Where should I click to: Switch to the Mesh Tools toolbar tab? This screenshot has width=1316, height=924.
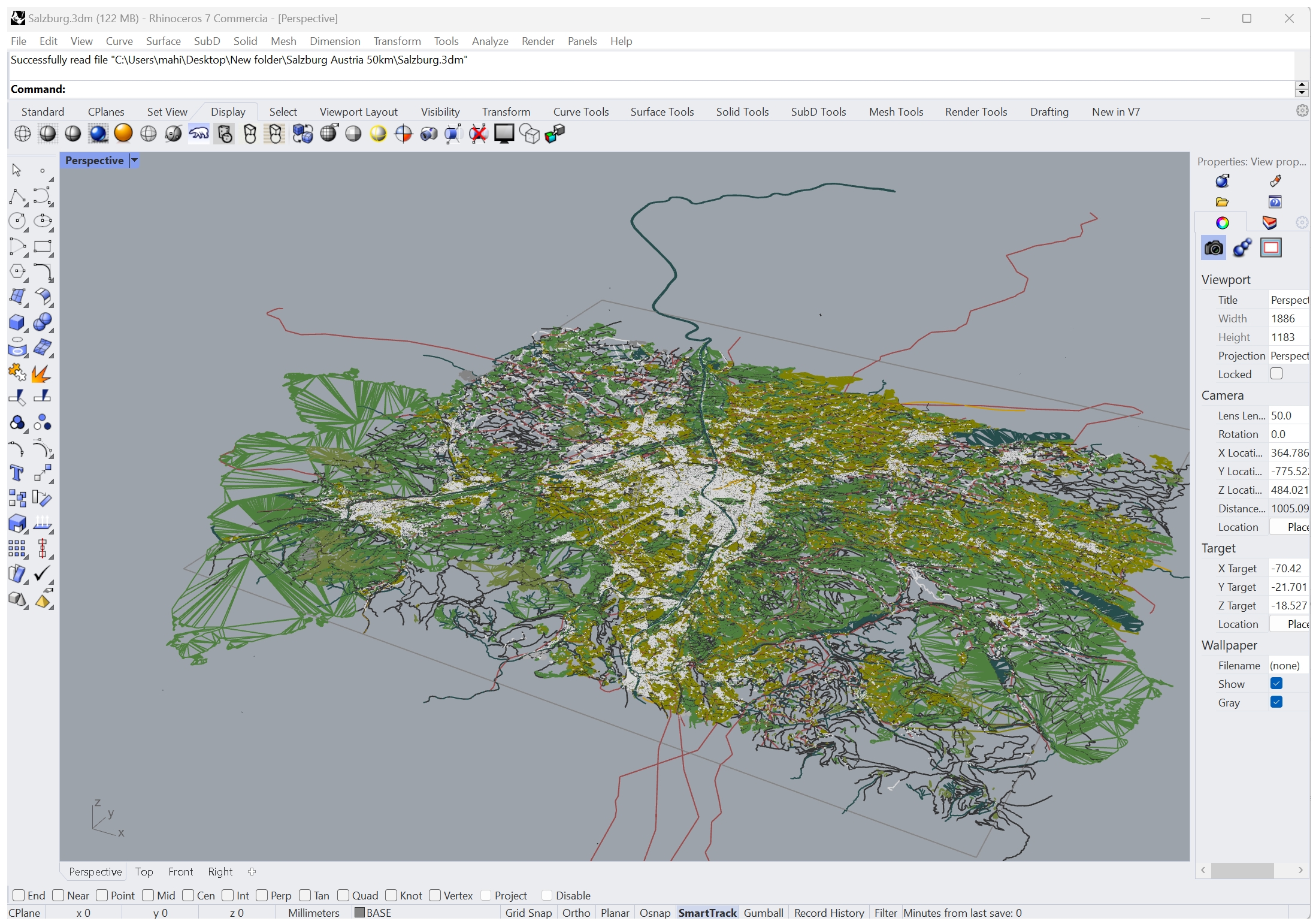[x=896, y=111]
